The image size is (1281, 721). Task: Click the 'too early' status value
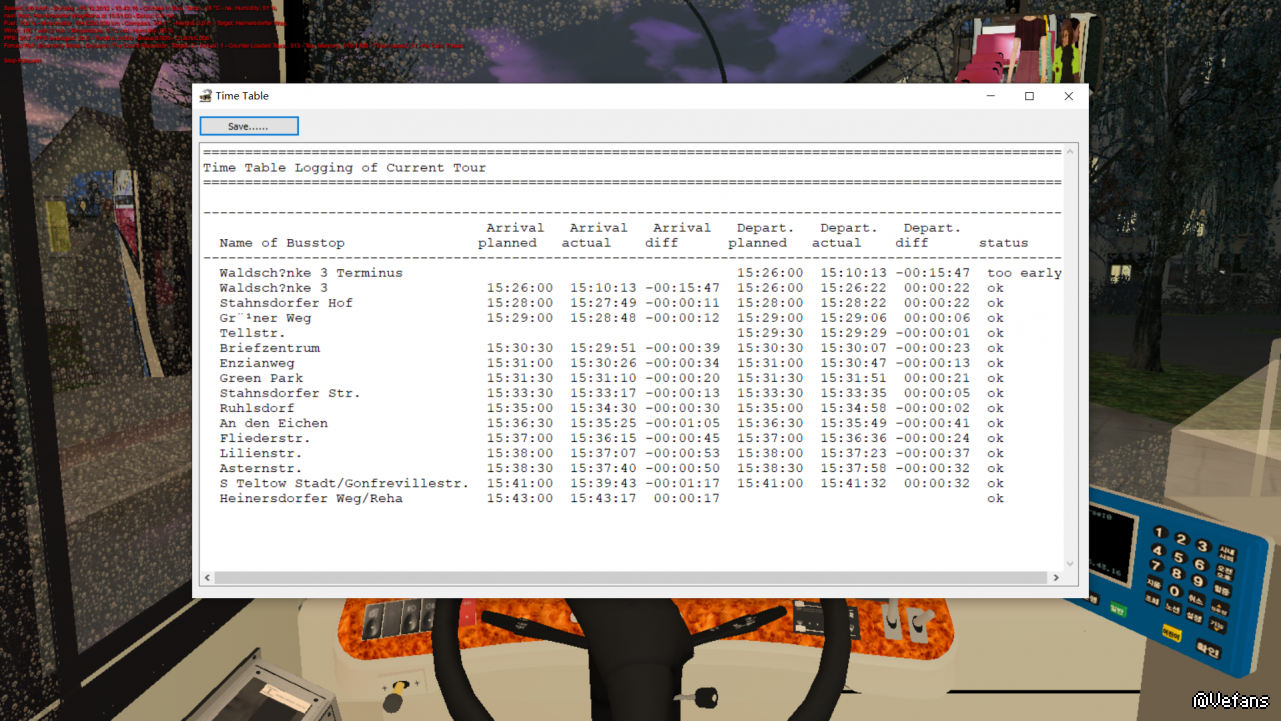(x=1024, y=273)
